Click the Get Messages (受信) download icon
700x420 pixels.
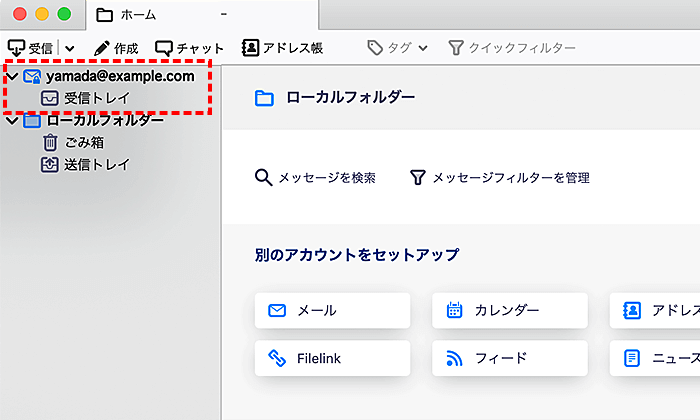click(x=17, y=48)
